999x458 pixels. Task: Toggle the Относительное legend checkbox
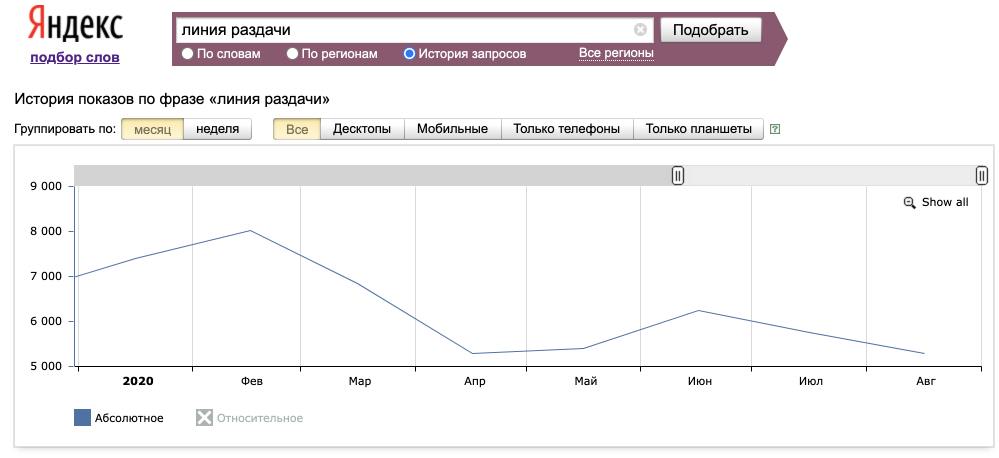tap(204, 417)
